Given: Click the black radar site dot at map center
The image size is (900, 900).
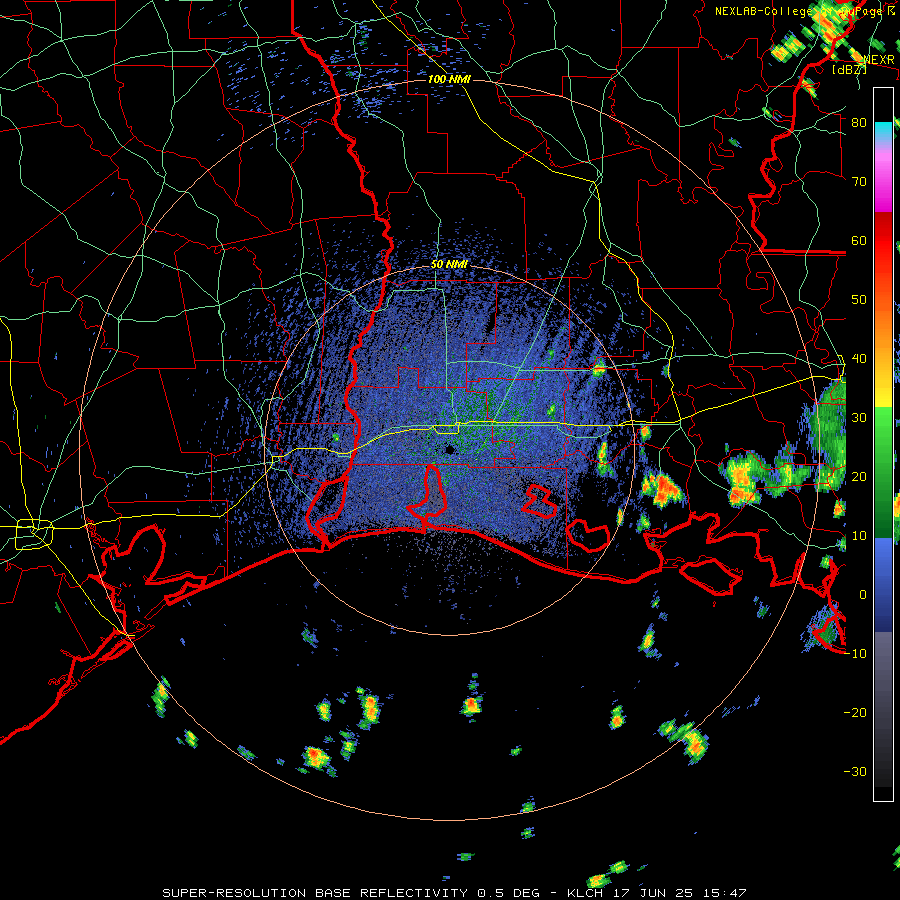Looking at the screenshot, I should pyautogui.click(x=450, y=449).
